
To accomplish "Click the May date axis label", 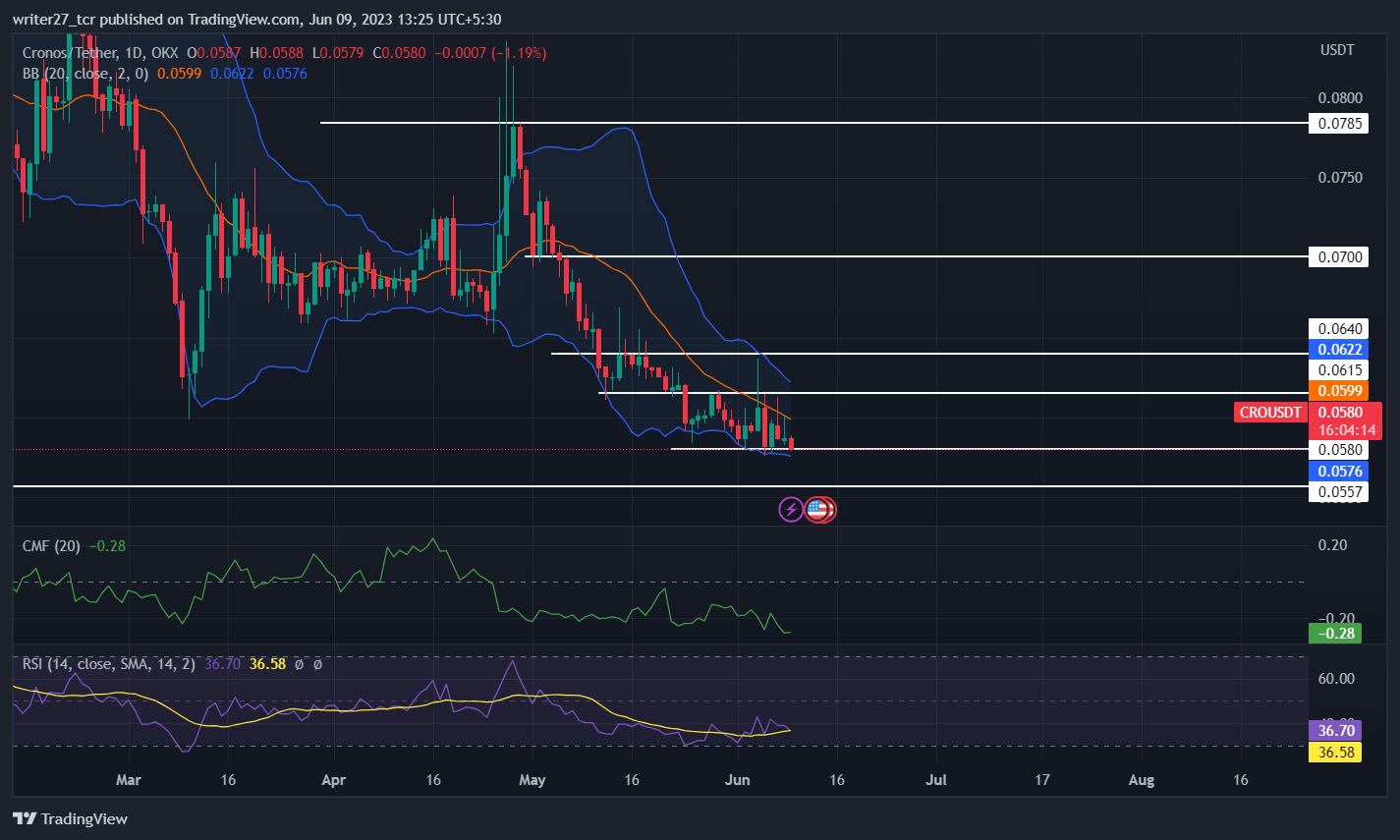I will pos(532,780).
